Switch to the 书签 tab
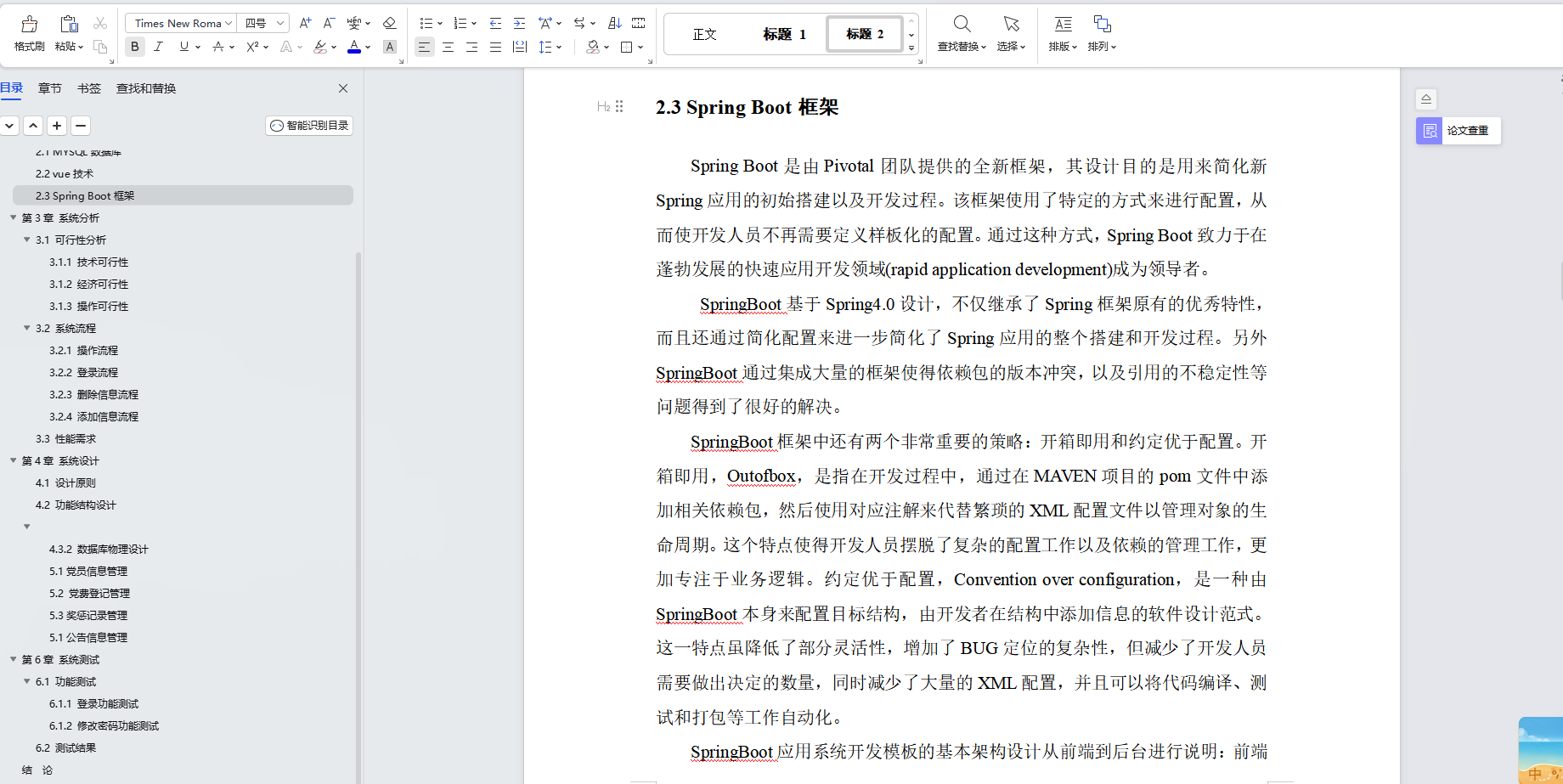 [89, 88]
